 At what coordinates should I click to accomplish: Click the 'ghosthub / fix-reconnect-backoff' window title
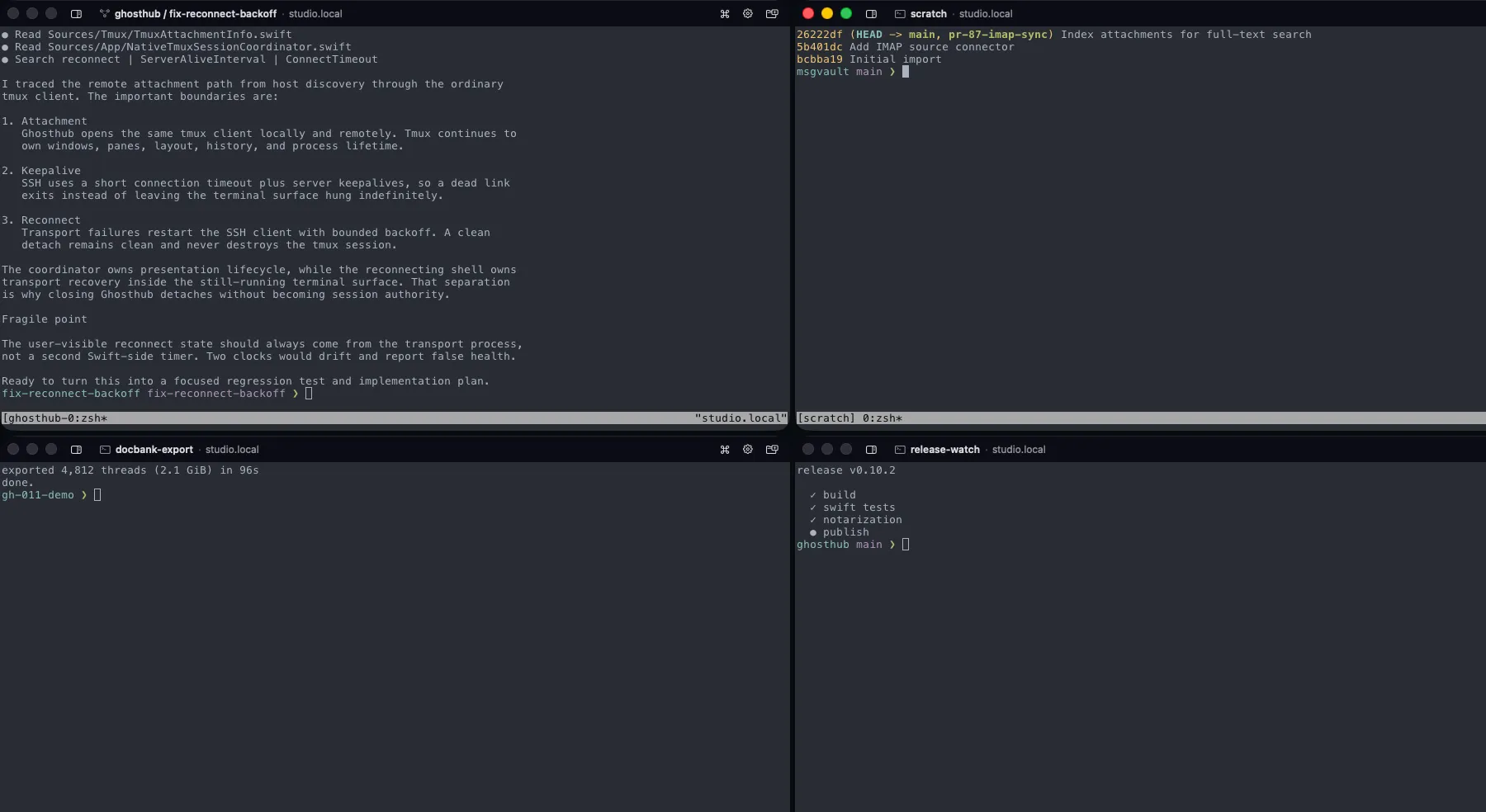196,13
